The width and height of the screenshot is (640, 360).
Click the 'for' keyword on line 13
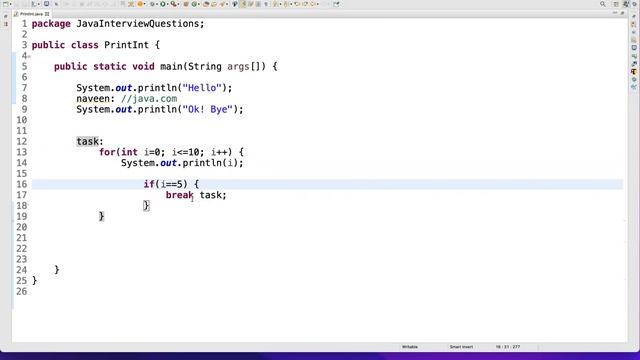pos(107,152)
